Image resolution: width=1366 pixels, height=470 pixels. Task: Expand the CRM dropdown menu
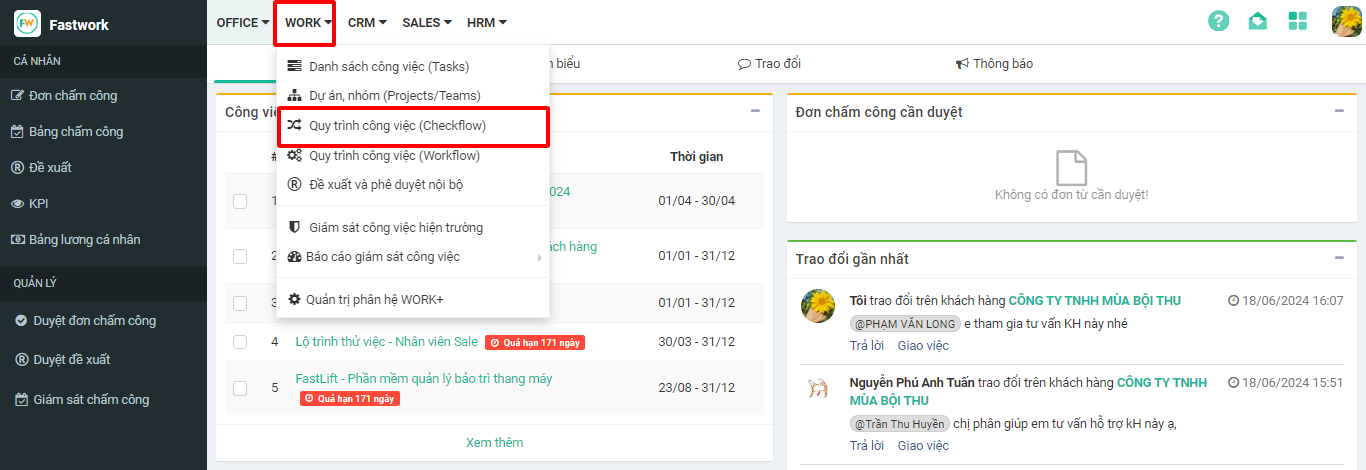(x=367, y=22)
